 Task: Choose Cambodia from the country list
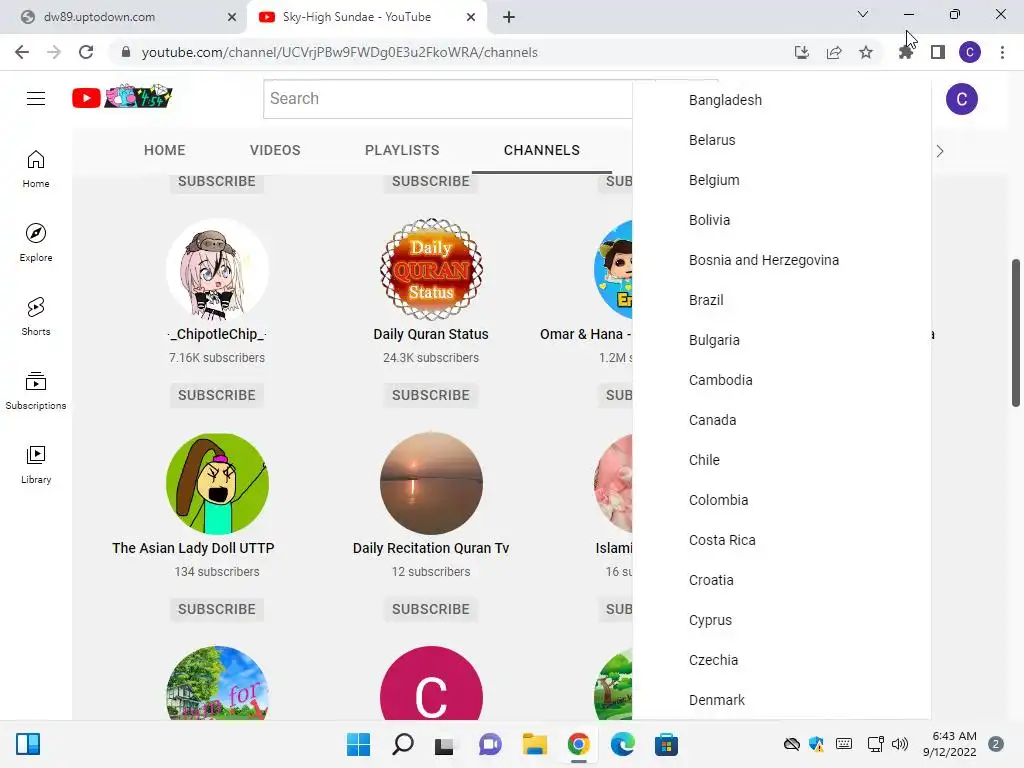coord(782,380)
